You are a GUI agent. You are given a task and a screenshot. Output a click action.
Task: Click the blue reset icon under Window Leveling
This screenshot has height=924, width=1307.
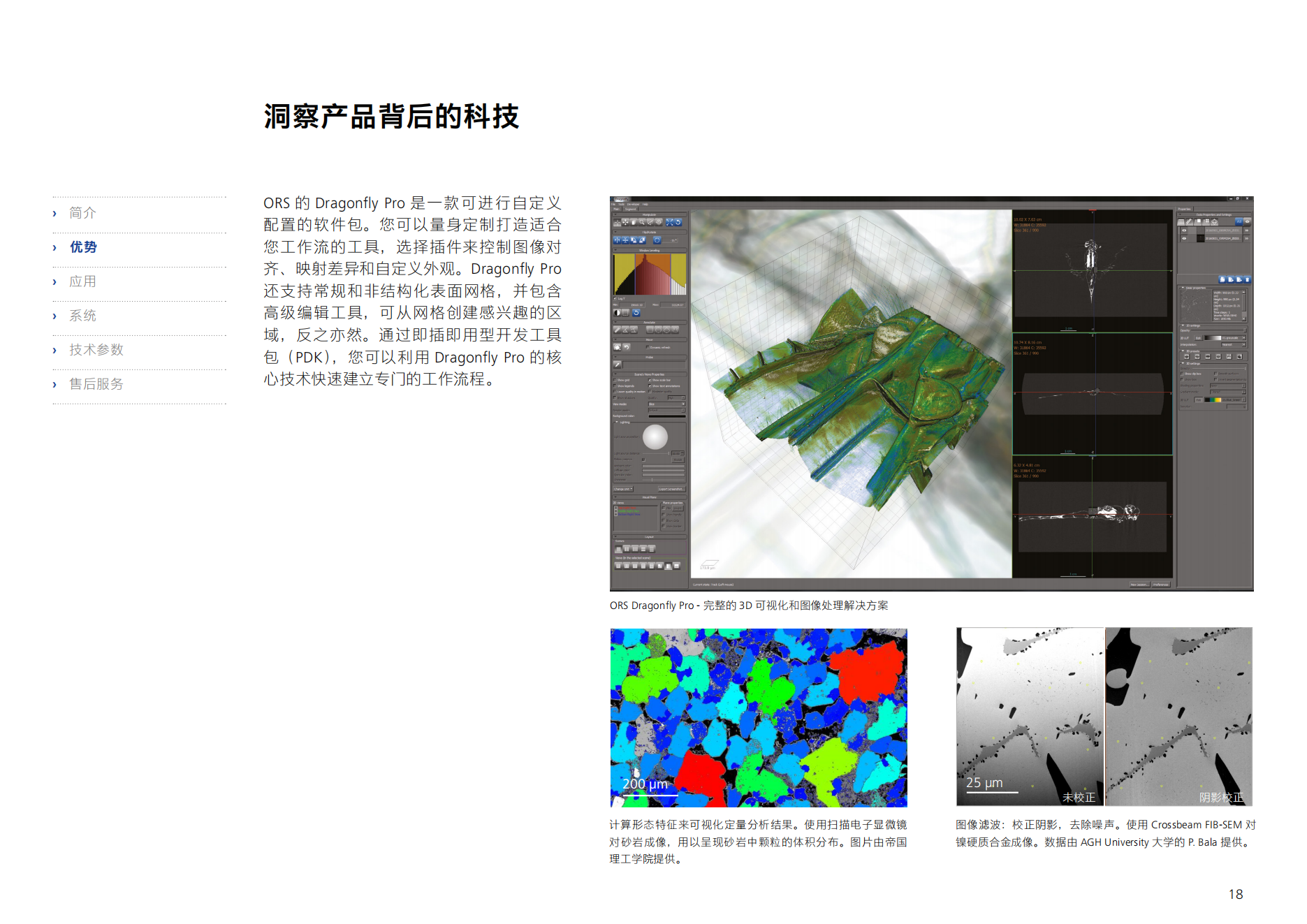[636, 313]
